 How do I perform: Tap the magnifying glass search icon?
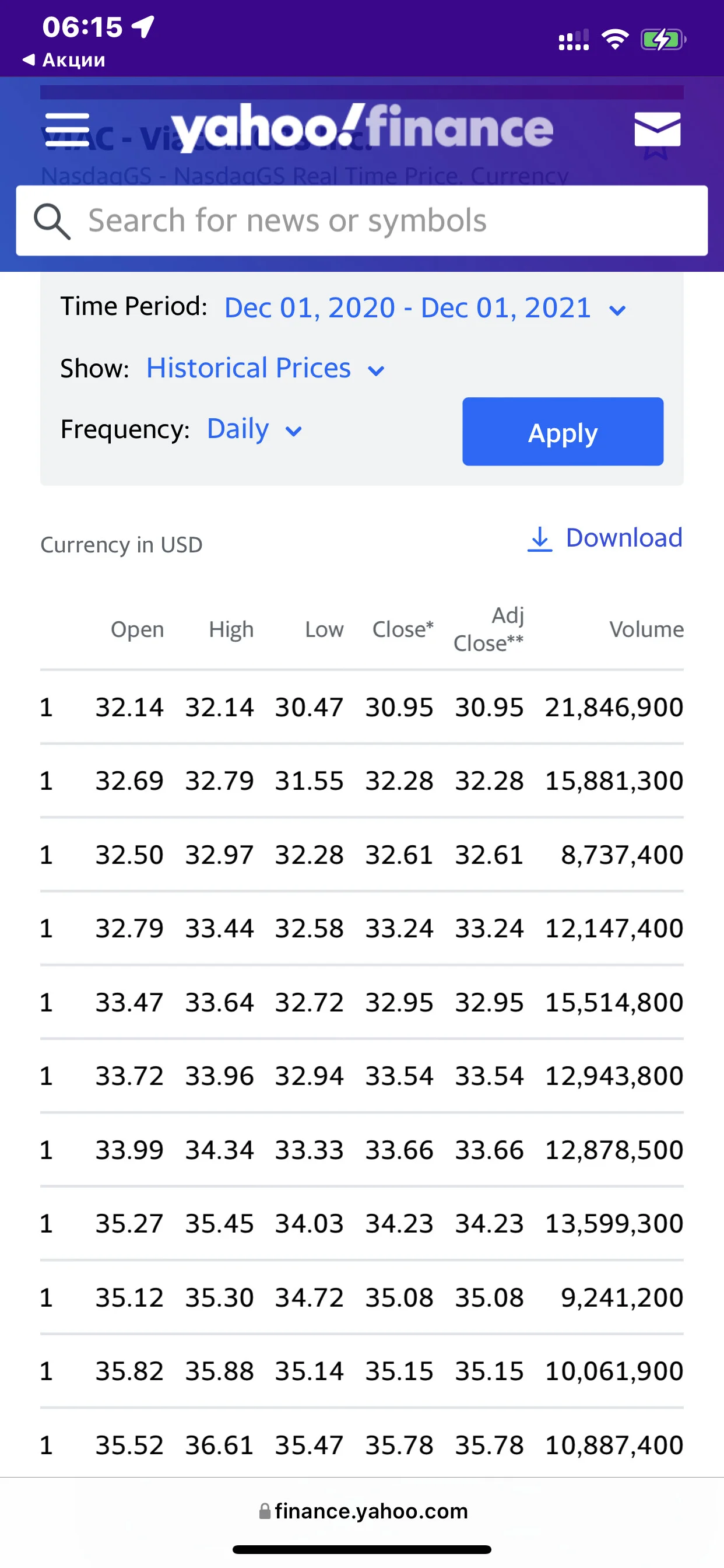(52, 221)
